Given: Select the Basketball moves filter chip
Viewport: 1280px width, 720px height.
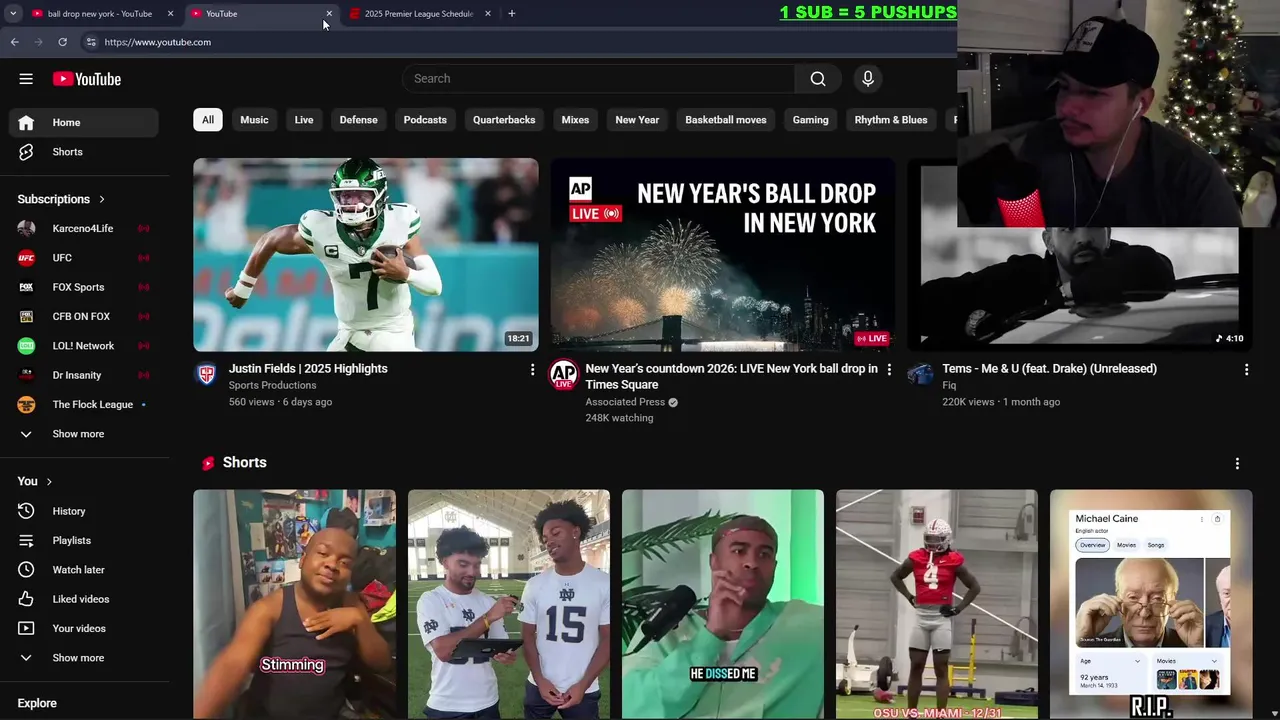Looking at the screenshot, I should (x=726, y=120).
